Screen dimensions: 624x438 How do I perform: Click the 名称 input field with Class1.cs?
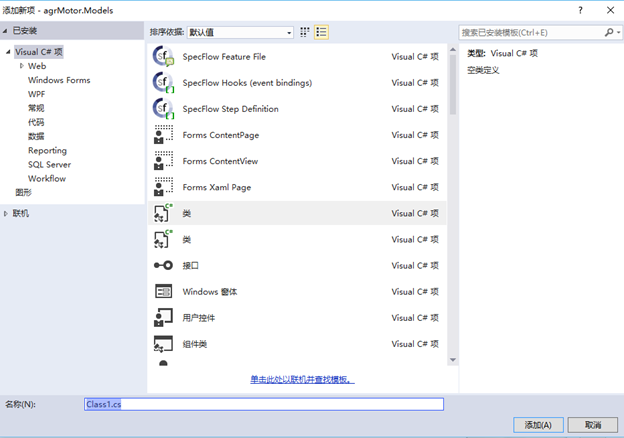click(x=264, y=404)
